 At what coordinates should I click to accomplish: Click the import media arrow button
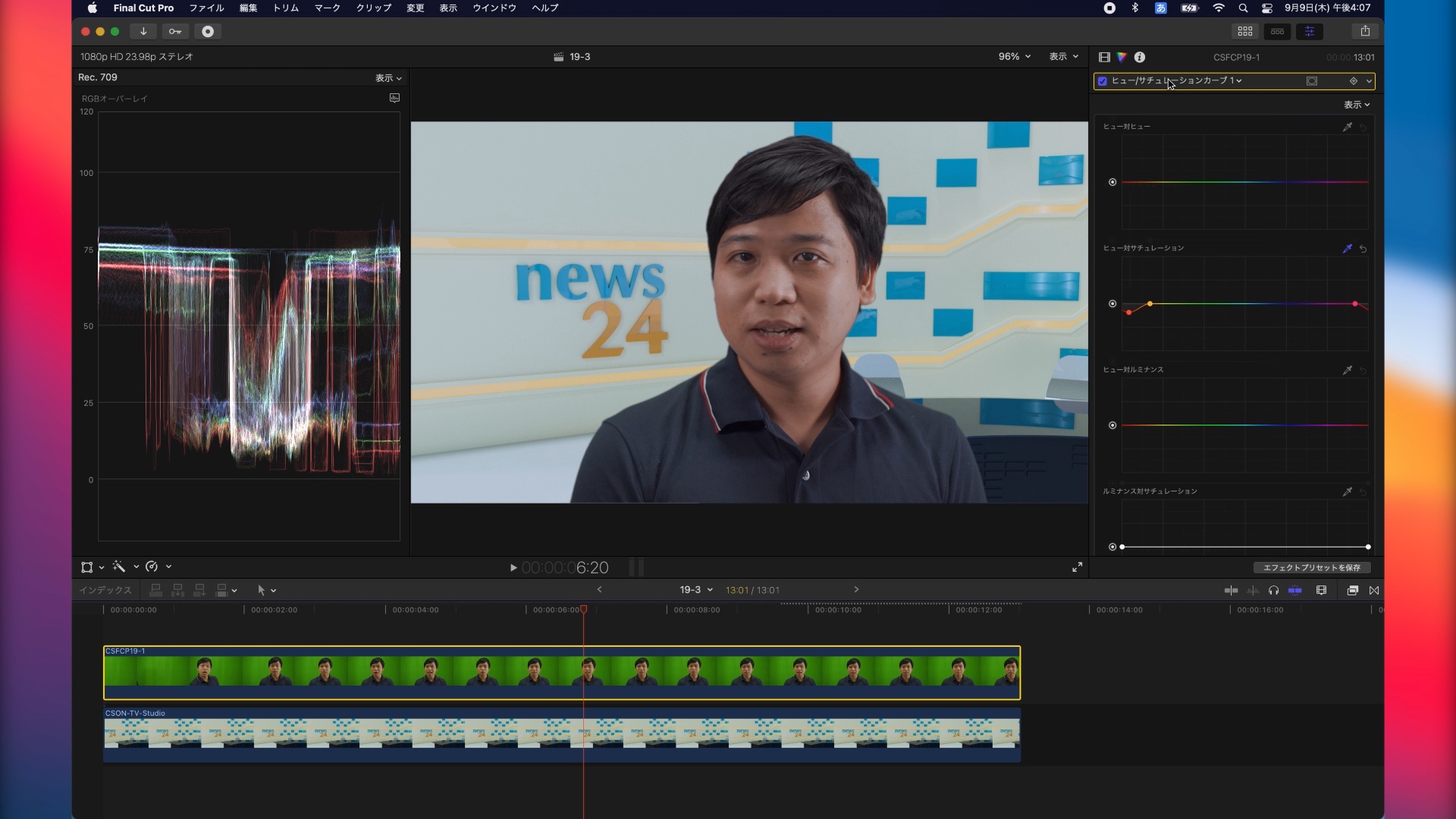tap(143, 31)
